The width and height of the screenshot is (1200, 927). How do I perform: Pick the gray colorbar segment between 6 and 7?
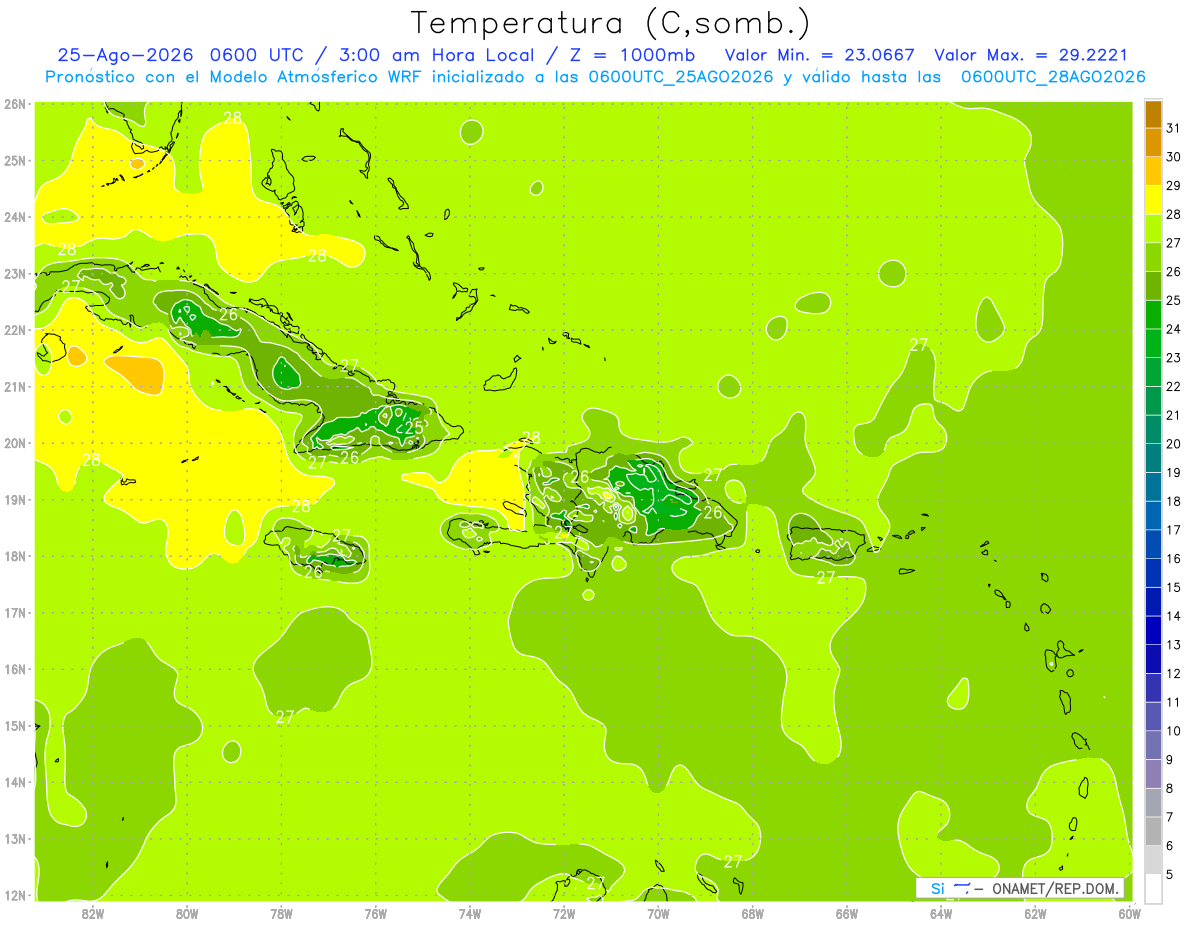pos(1153,832)
